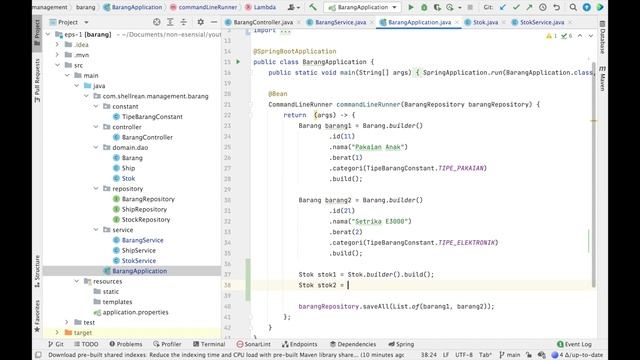640x360 pixels.
Task: Open SonarLint tool window
Action: pos(253,344)
